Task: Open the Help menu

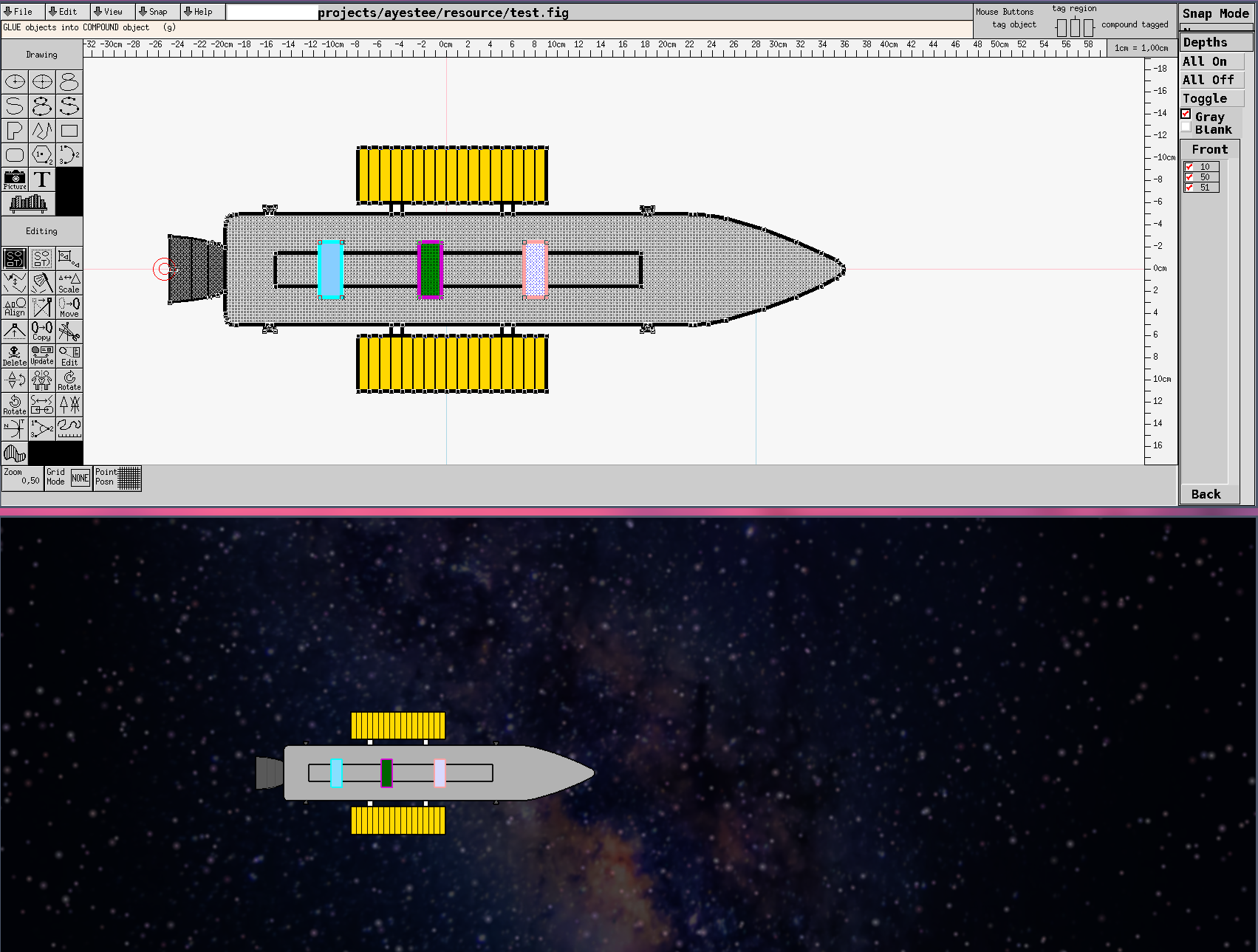Action: tap(199, 12)
